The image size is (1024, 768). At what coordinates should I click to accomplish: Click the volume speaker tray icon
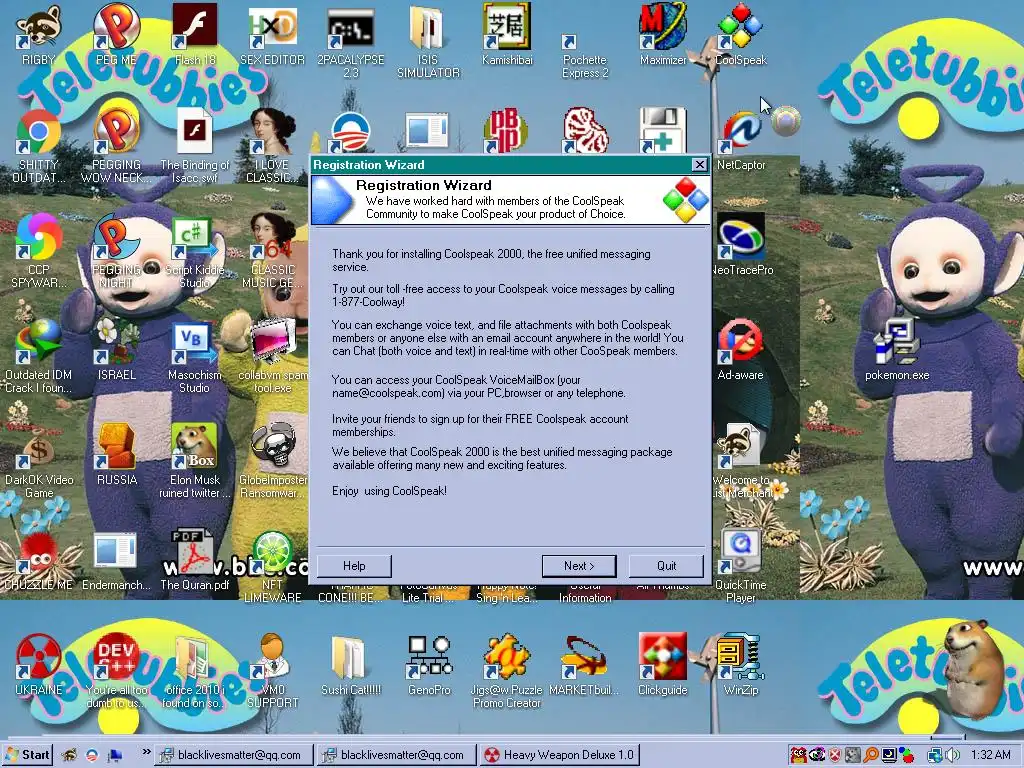point(952,755)
